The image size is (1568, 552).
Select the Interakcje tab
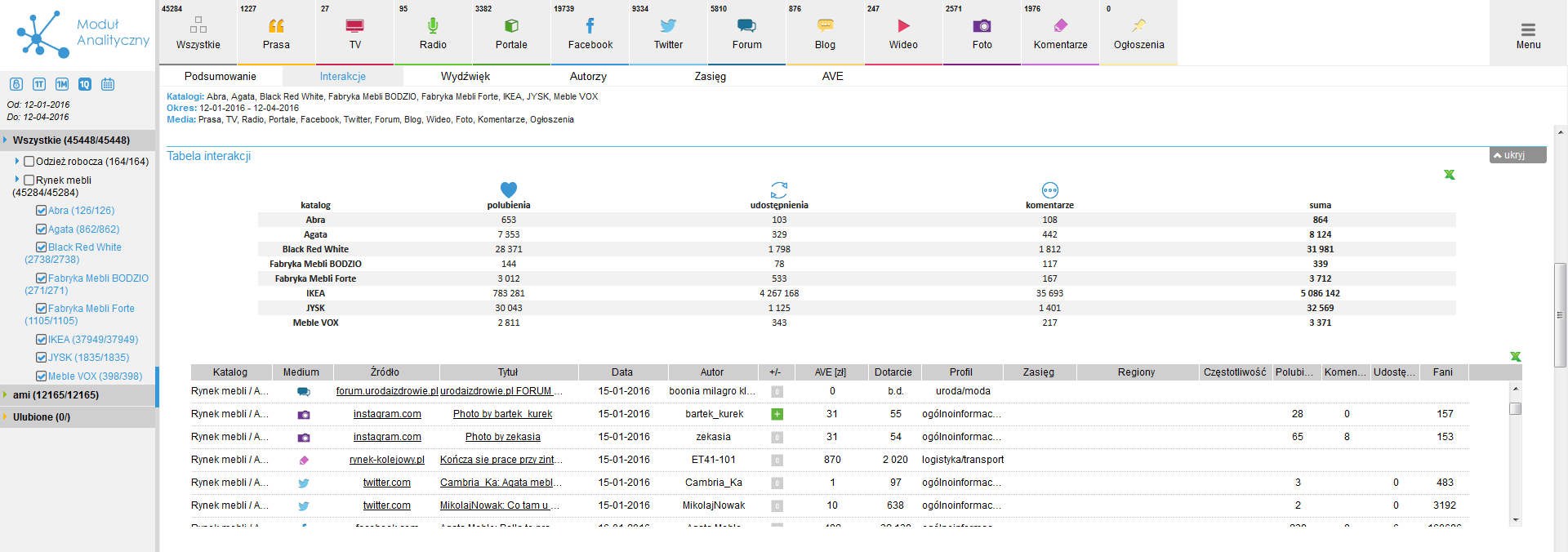click(x=343, y=76)
